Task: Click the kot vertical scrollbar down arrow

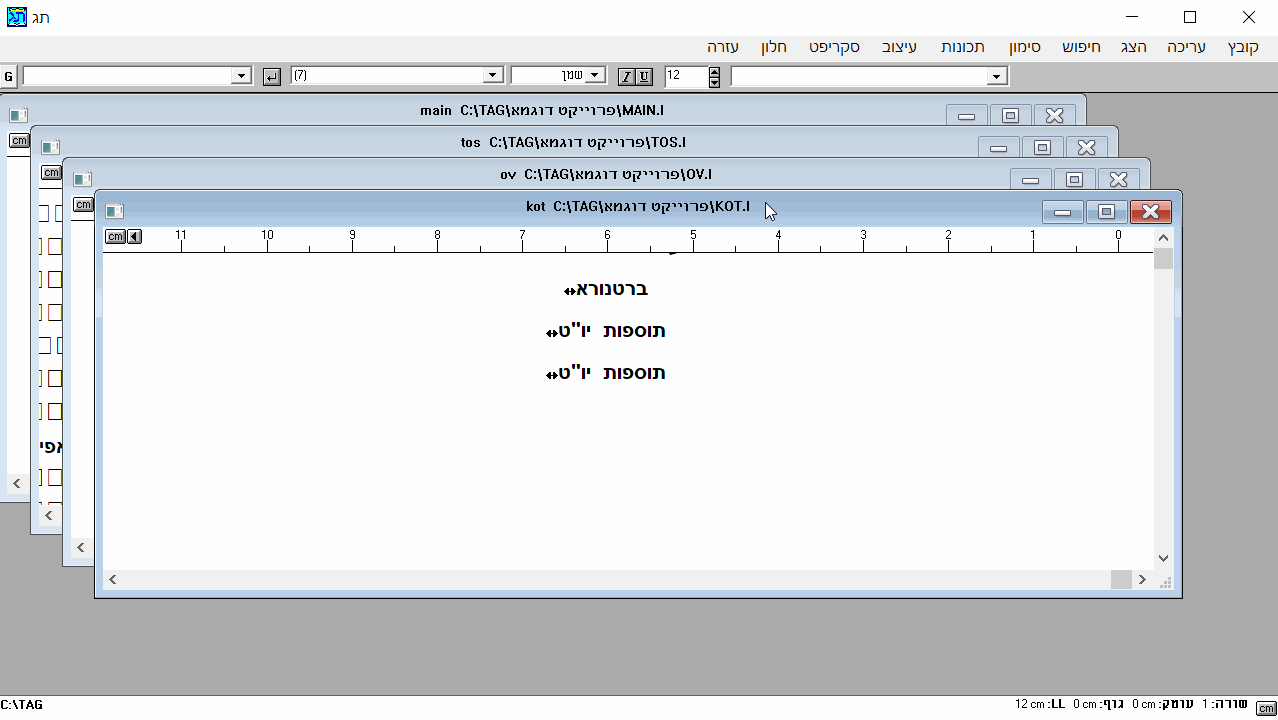Action: (1163, 559)
